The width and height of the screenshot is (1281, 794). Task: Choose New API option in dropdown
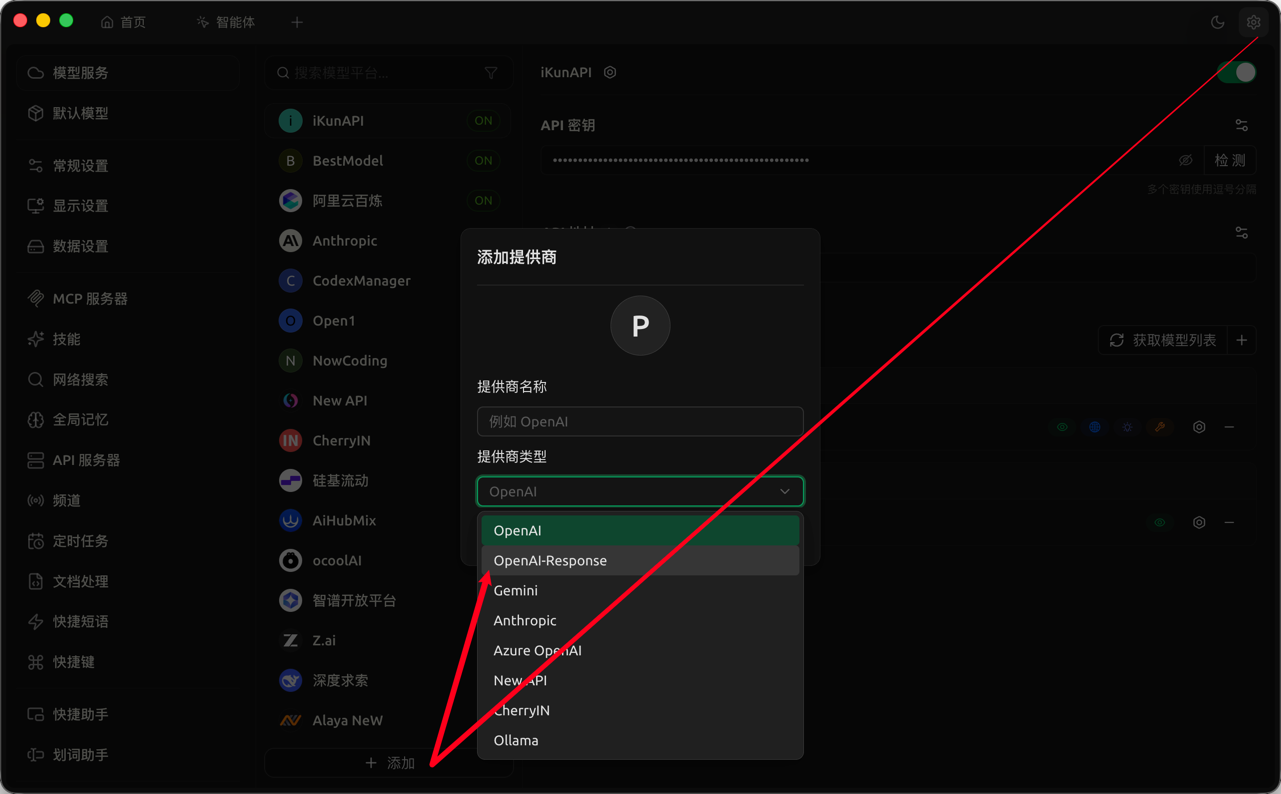pyautogui.click(x=640, y=681)
